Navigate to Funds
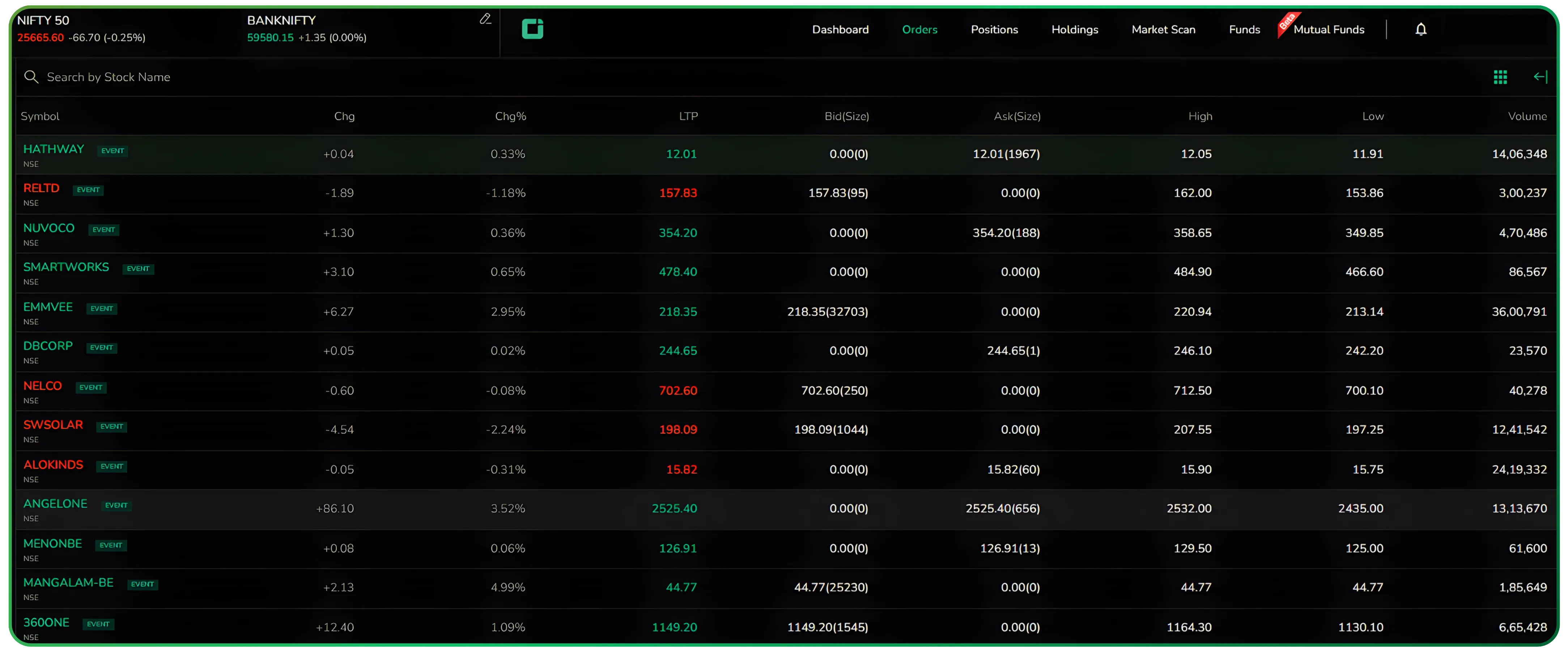 (1244, 29)
